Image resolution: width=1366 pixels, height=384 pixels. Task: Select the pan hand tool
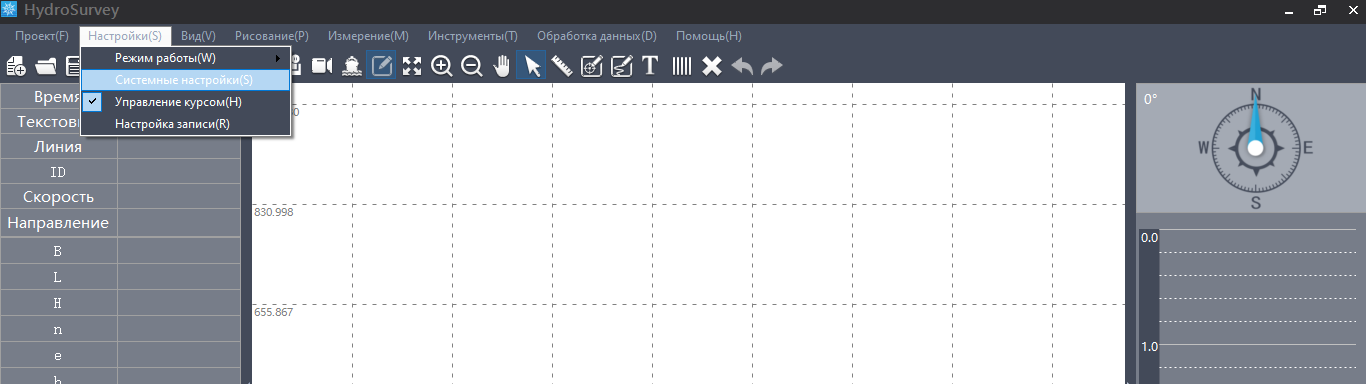coord(502,66)
